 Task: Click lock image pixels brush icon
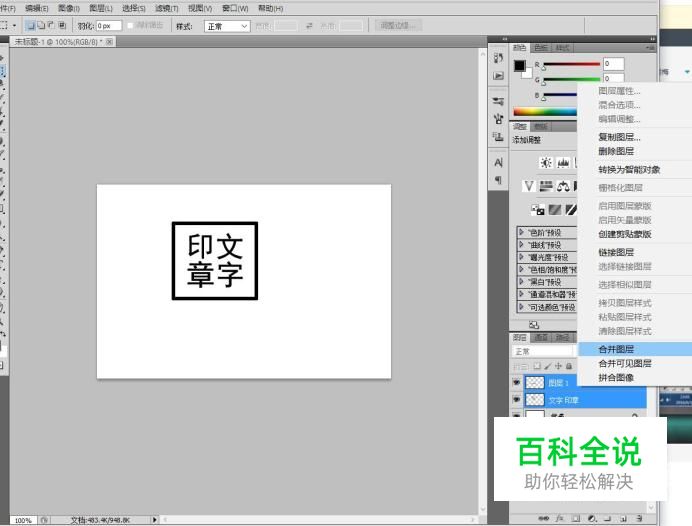tap(548, 366)
